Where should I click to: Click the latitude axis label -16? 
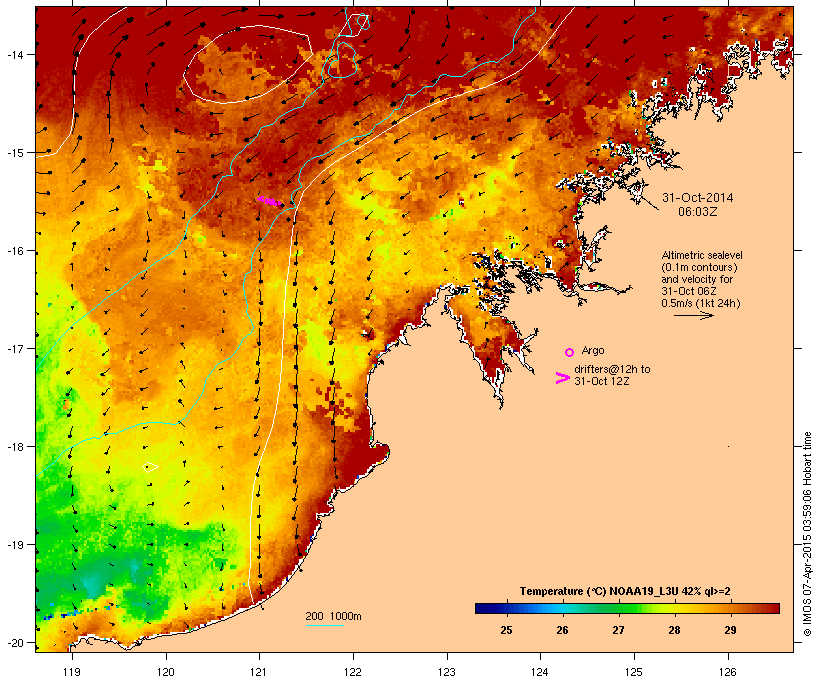[x=15, y=251]
